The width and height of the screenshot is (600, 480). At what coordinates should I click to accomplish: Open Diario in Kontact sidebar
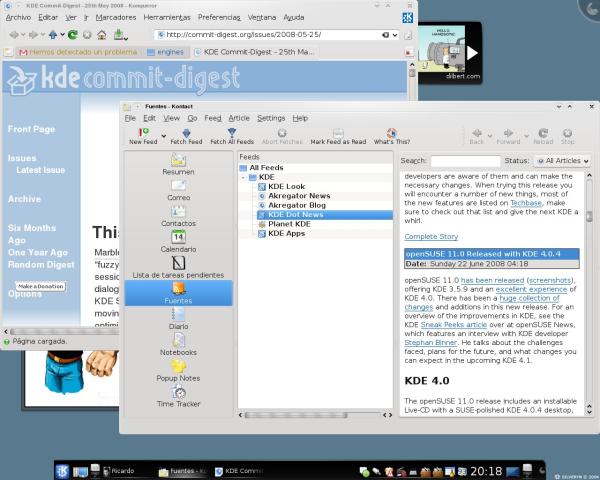[178, 319]
